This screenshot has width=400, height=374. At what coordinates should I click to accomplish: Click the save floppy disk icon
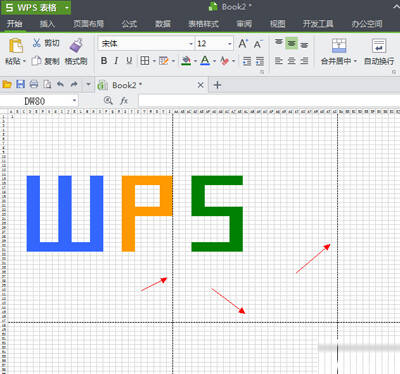click(21, 84)
